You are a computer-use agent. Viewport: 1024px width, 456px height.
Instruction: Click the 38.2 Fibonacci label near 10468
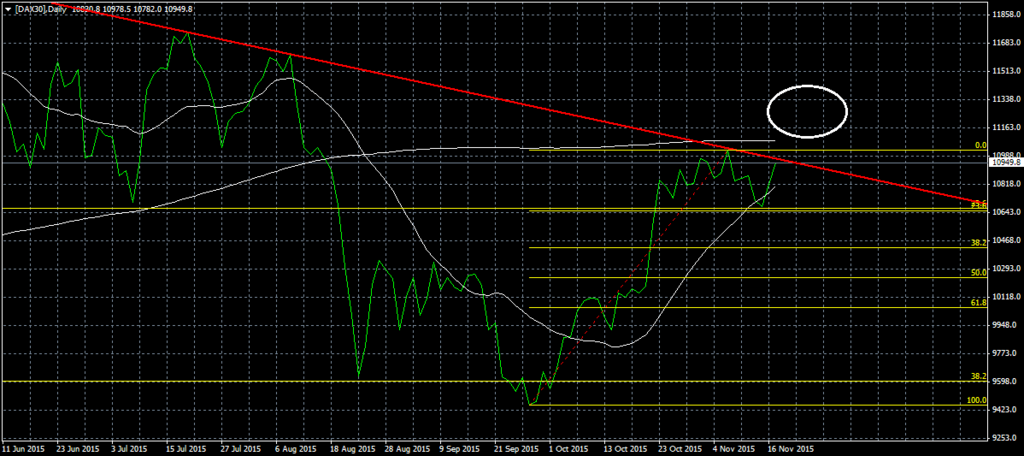coord(978,243)
